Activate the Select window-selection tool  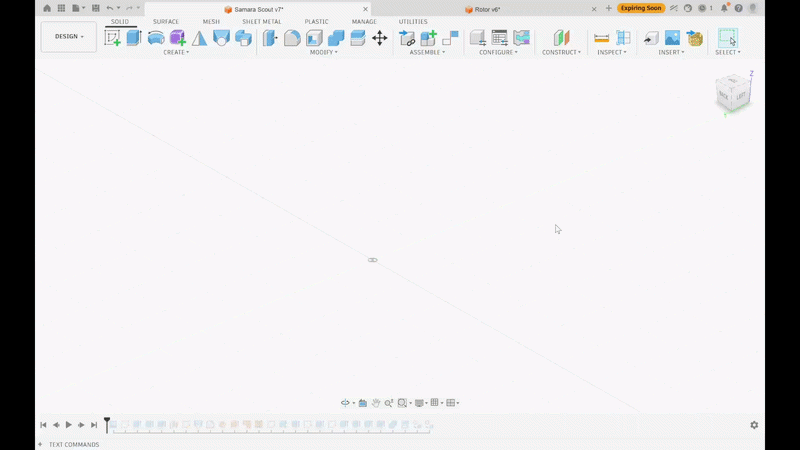point(728,38)
